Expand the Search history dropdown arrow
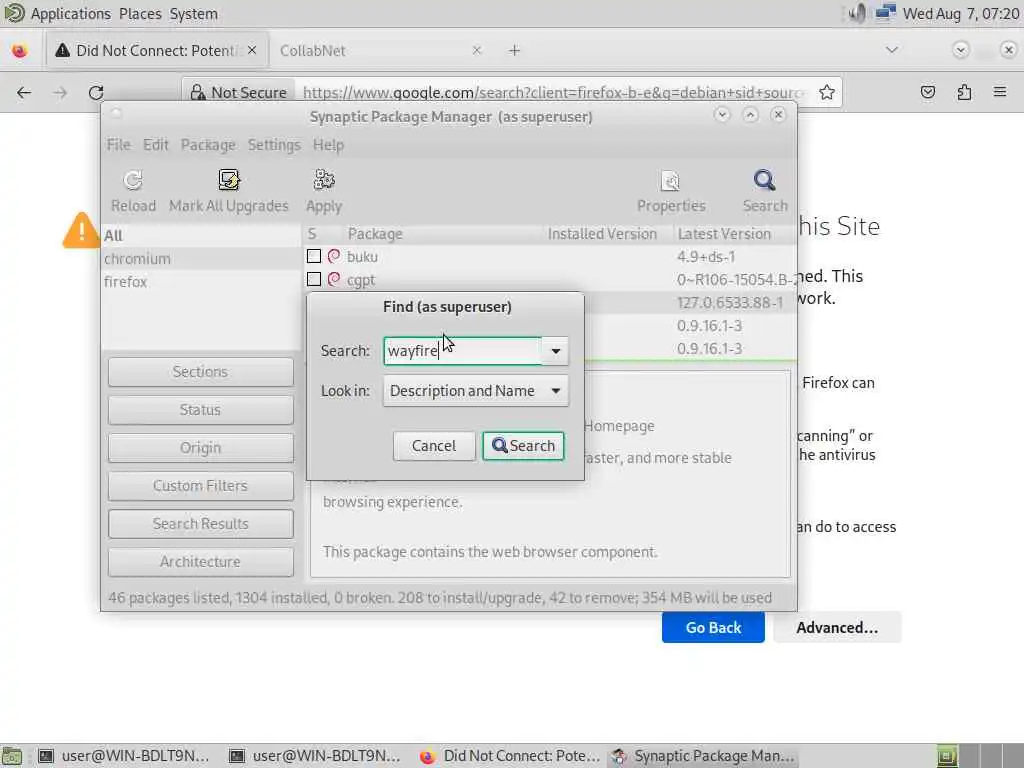 click(x=555, y=351)
